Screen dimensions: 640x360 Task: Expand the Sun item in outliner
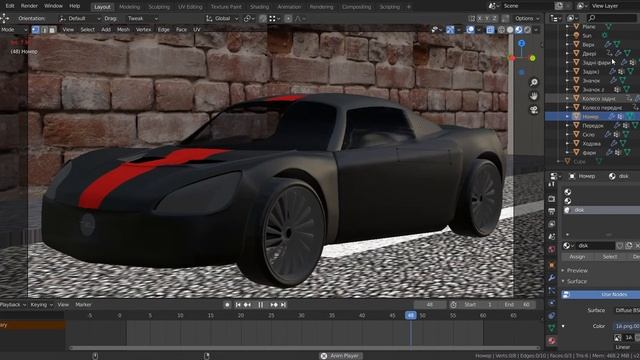567,36
